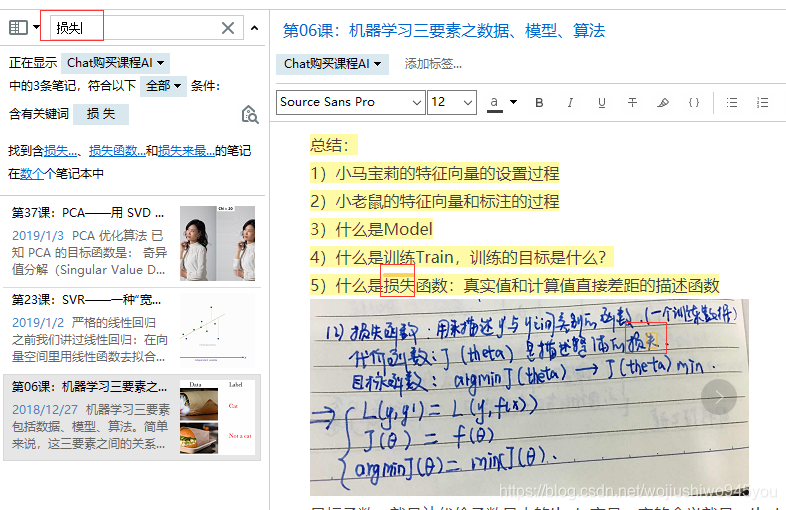Screen dimensions: 786x510
Task: Click the Data/Label thumbnail of 第06课 note
Action: click(218, 417)
